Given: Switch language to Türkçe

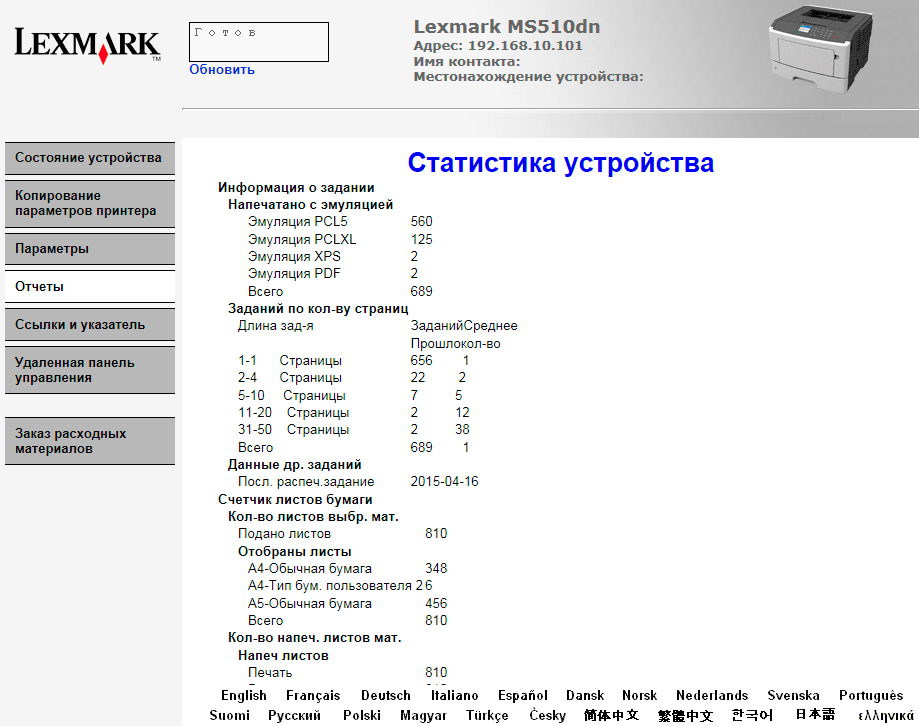Looking at the screenshot, I should [x=487, y=715].
